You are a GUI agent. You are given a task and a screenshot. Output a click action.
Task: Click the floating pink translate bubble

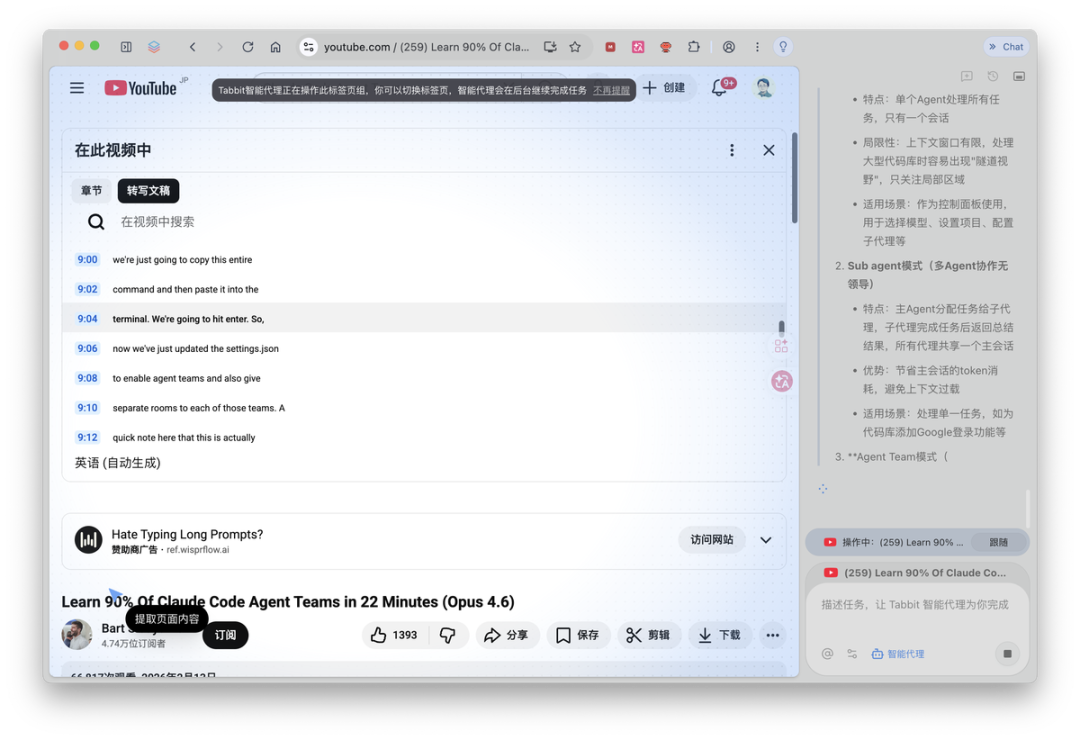click(x=782, y=381)
